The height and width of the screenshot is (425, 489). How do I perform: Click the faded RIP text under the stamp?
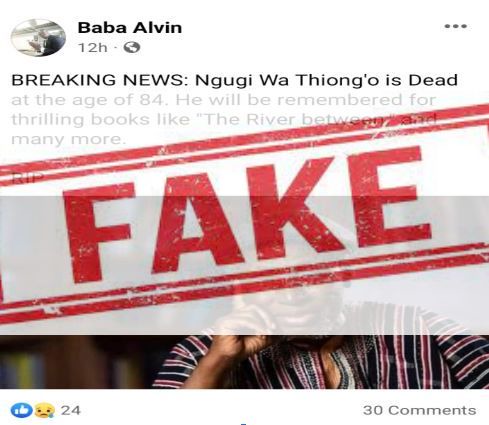coord(27,178)
